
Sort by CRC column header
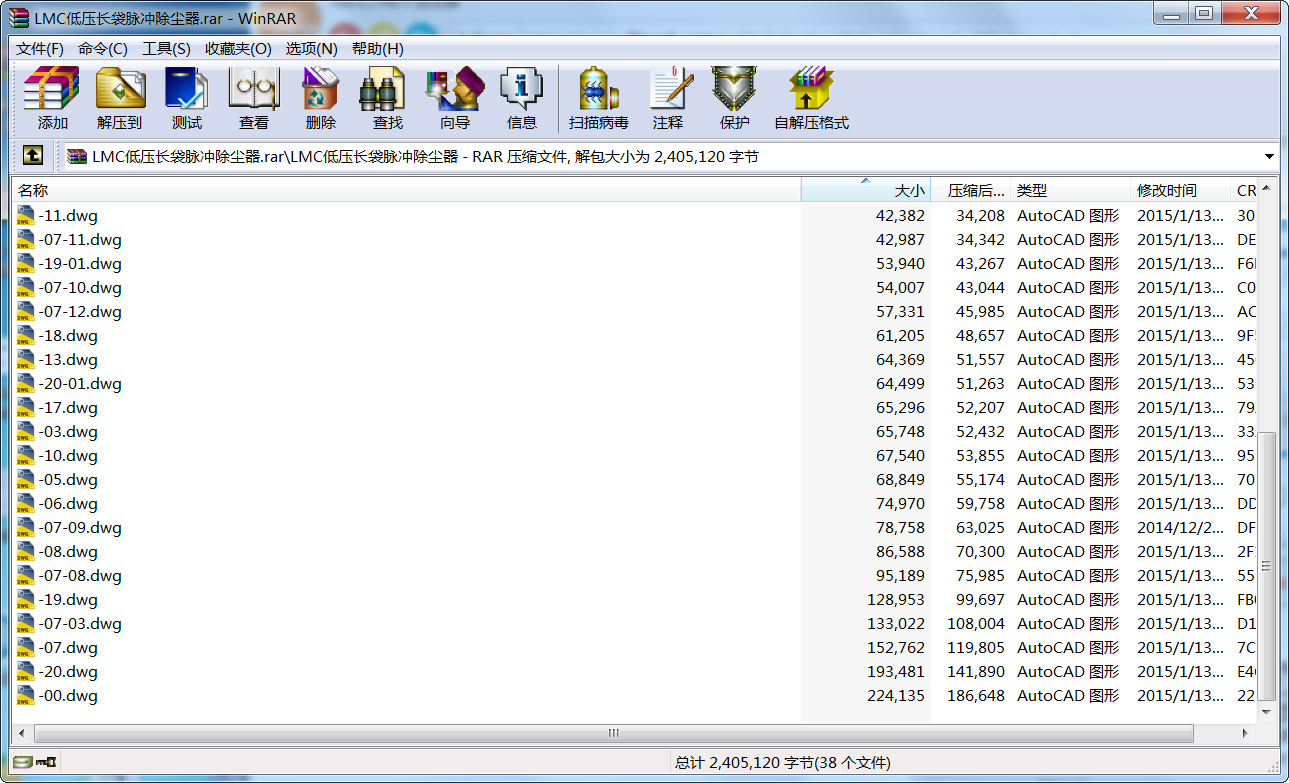[1244, 190]
